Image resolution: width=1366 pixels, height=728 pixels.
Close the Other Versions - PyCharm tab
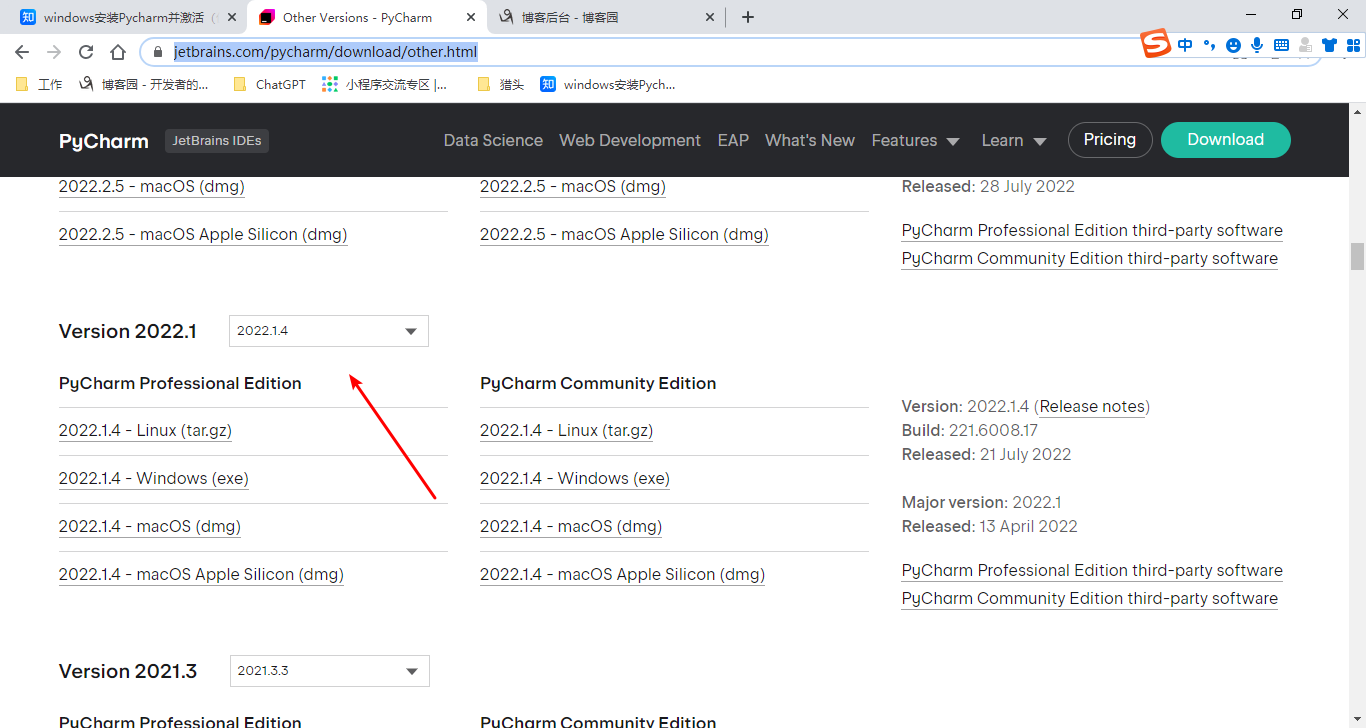pos(470,17)
